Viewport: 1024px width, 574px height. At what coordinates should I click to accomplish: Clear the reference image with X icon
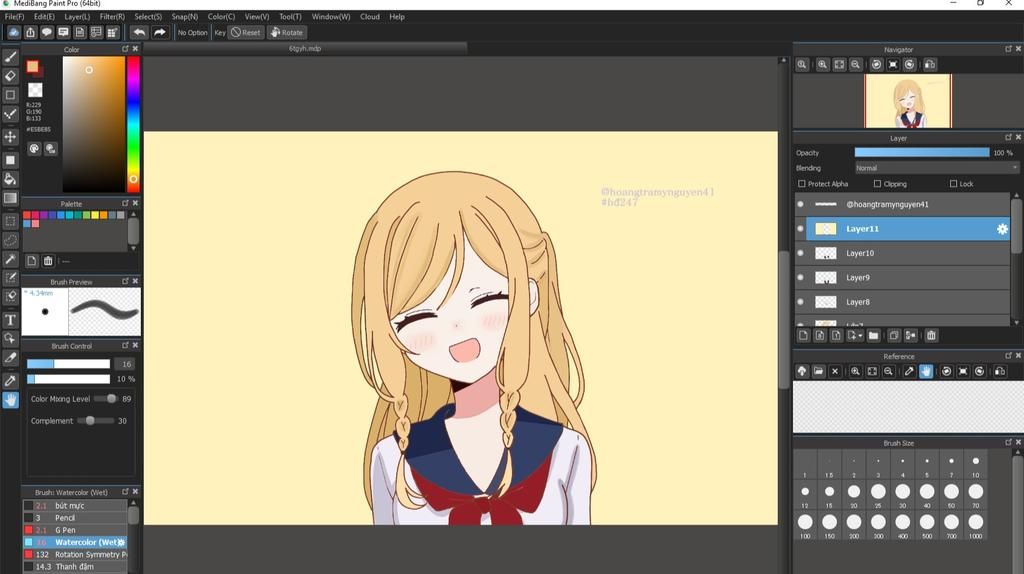point(835,371)
